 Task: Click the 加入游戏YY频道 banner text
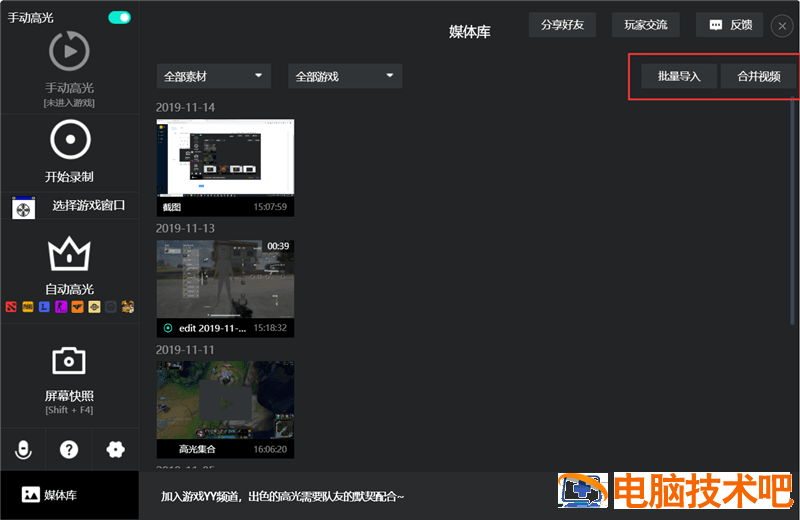pyautogui.click(x=282, y=497)
